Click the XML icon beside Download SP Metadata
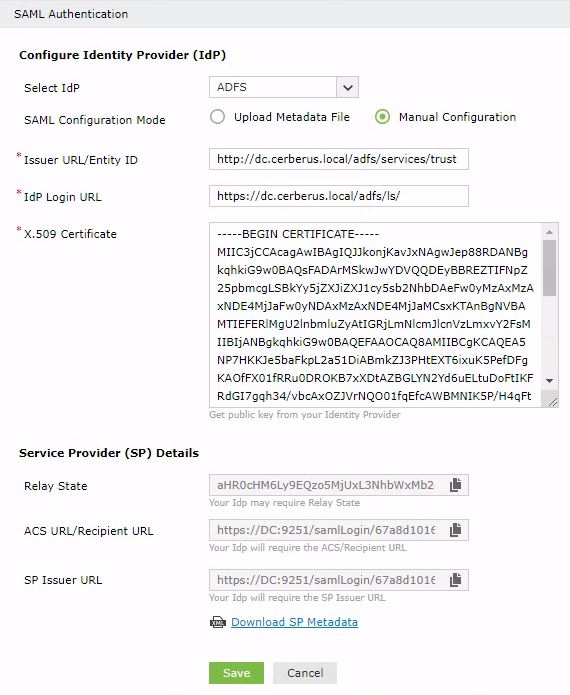Image resolution: width=570 pixels, height=695 pixels. coord(218,622)
